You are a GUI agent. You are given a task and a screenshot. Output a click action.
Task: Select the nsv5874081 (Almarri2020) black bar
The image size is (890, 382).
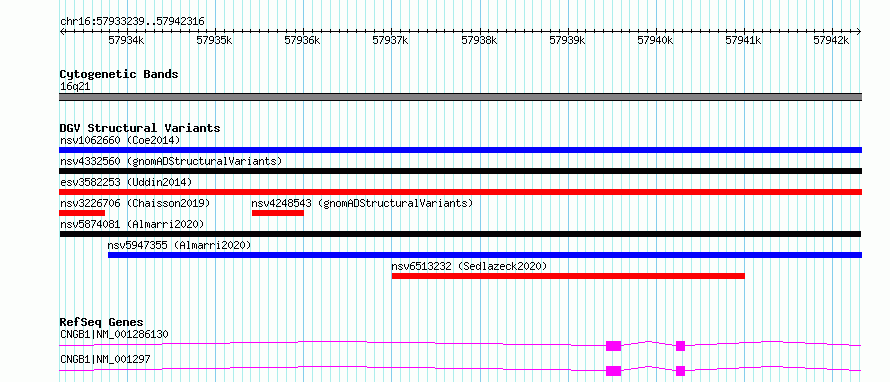[460, 234]
